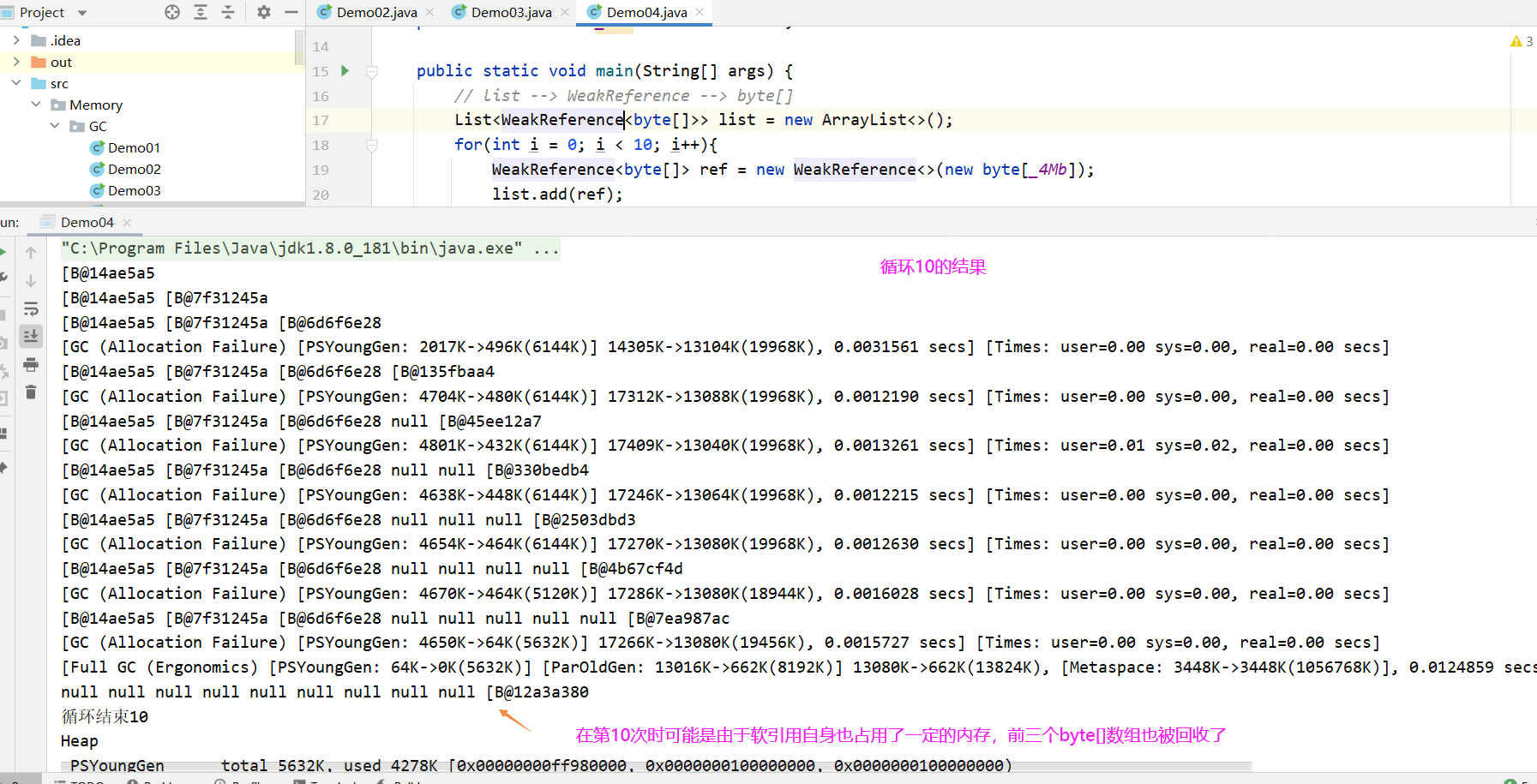Collapse all nodes in Project panel
The image size is (1537, 784).
click(x=228, y=12)
